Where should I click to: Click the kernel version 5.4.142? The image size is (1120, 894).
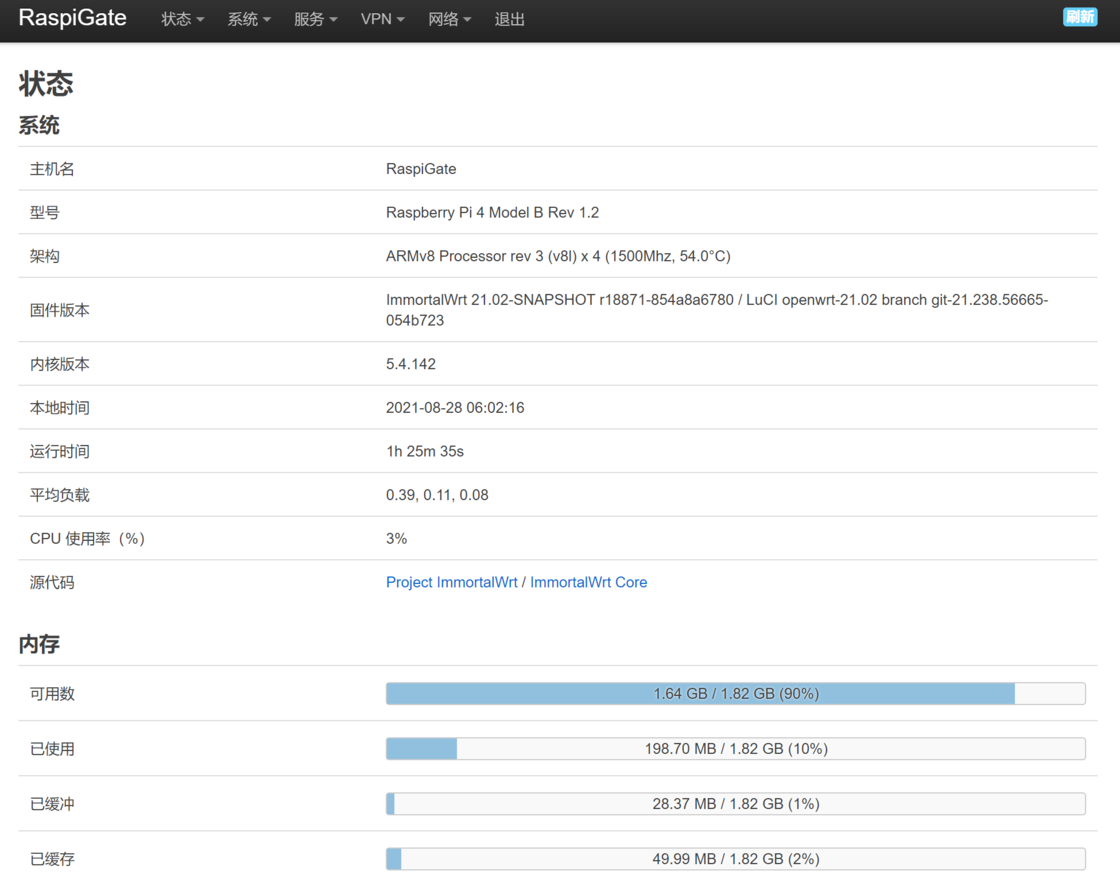click(411, 364)
